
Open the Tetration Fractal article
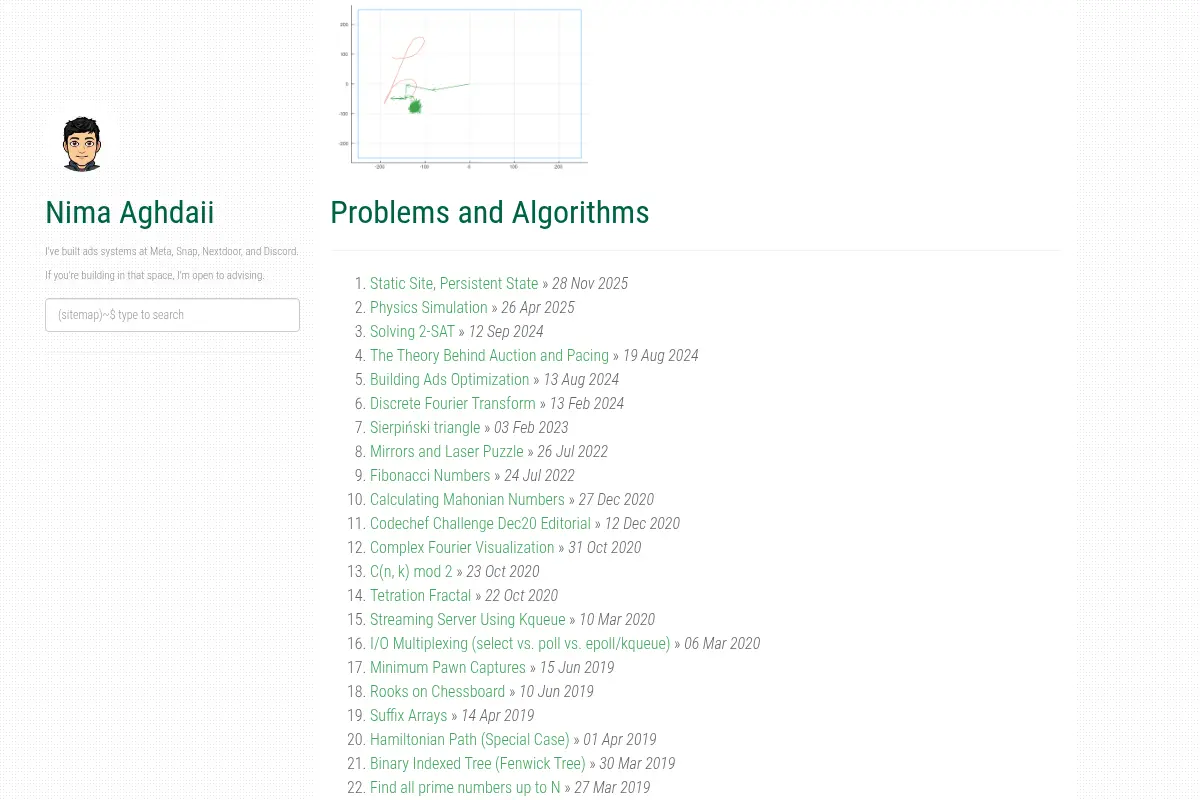420,596
